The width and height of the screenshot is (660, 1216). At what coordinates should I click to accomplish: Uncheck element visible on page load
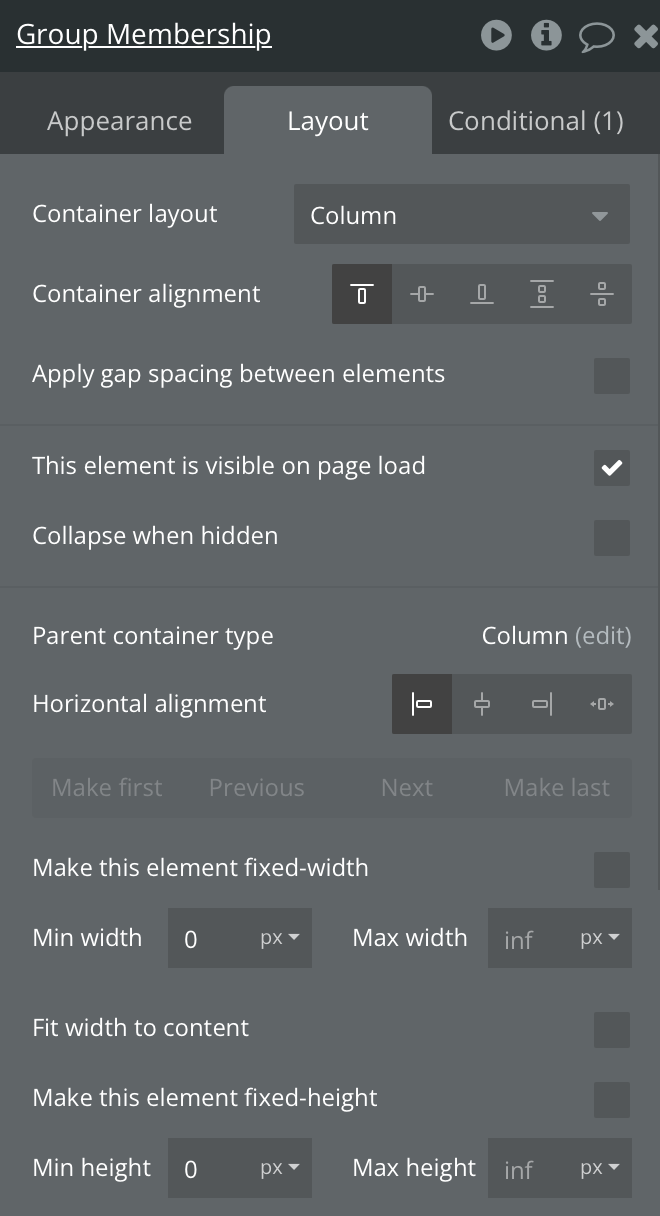click(x=611, y=468)
